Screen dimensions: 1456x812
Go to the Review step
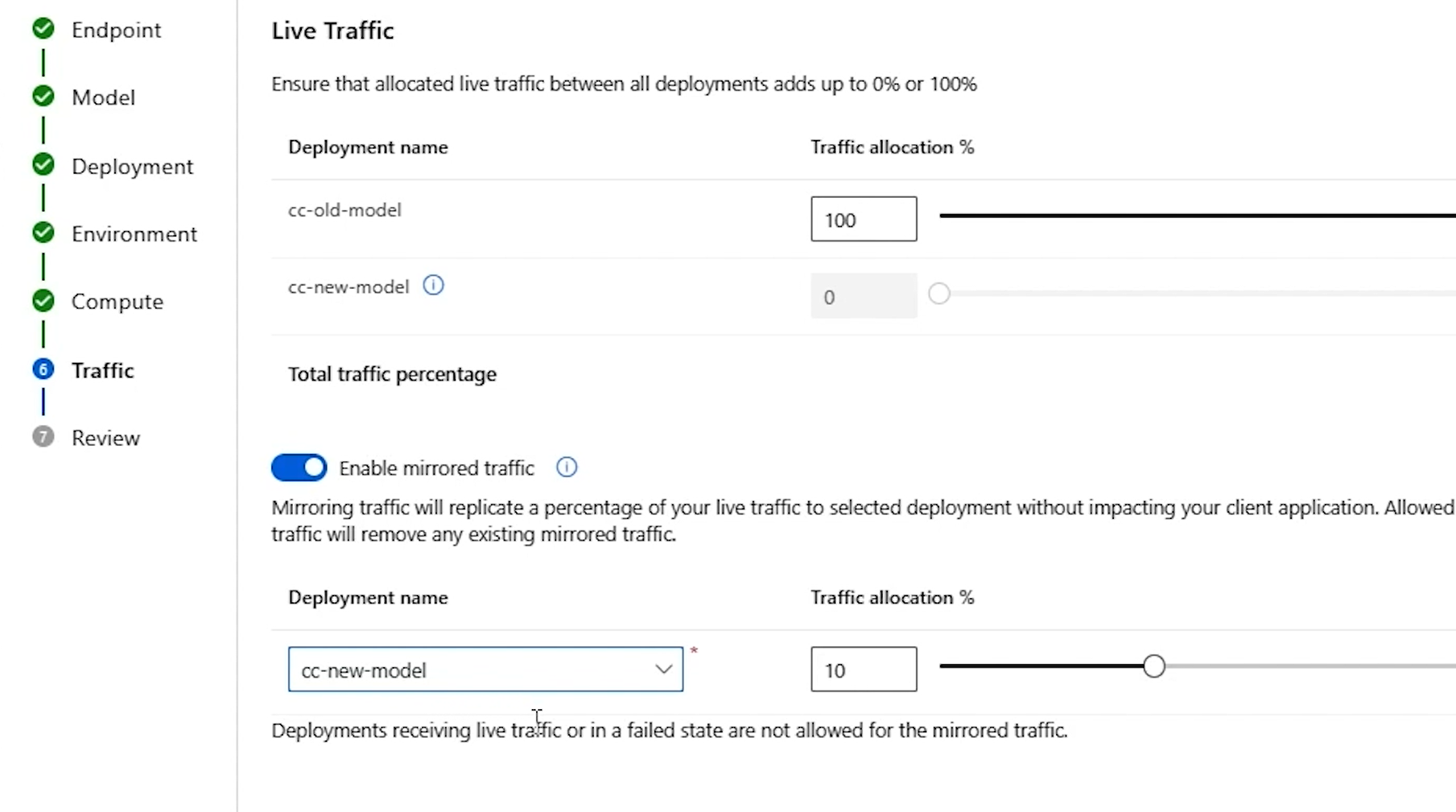click(x=105, y=438)
